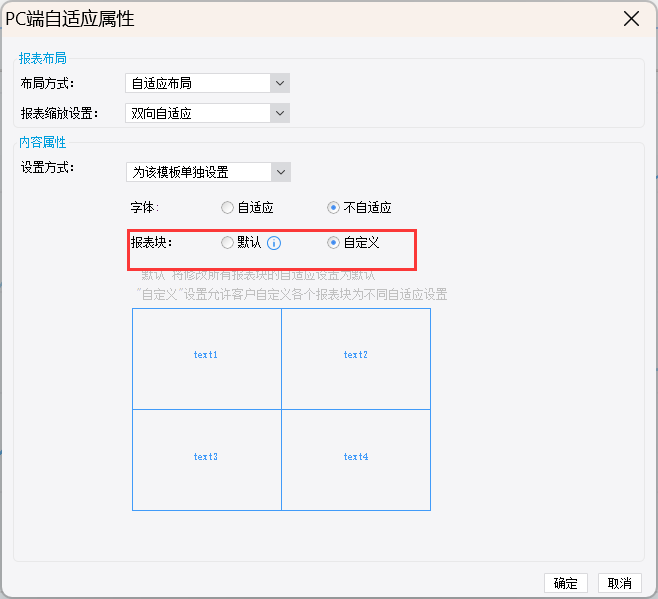Open the 双向自适应 combo box

(207, 113)
